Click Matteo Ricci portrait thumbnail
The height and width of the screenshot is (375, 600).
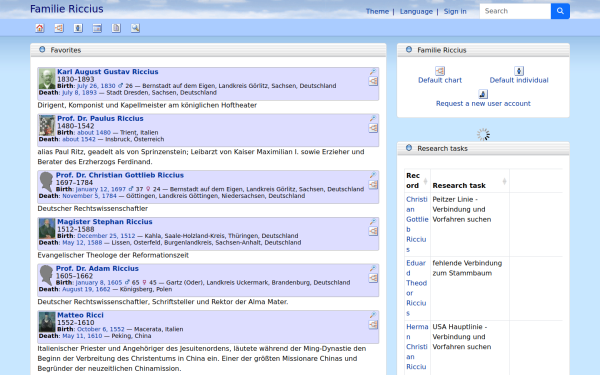[47, 322]
